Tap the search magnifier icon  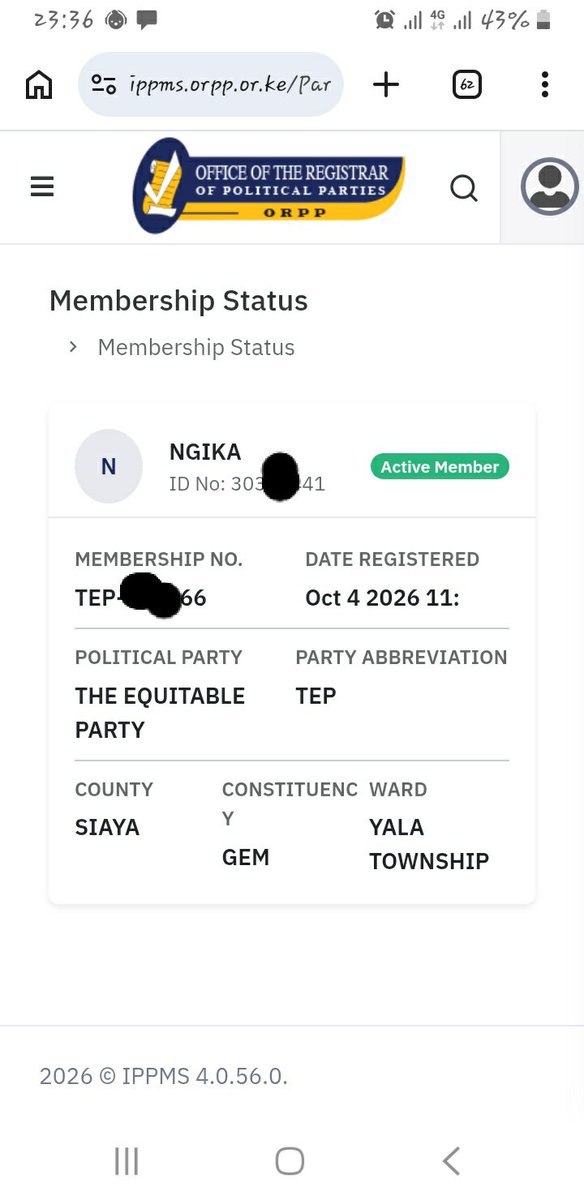pyautogui.click(x=463, y=187)
